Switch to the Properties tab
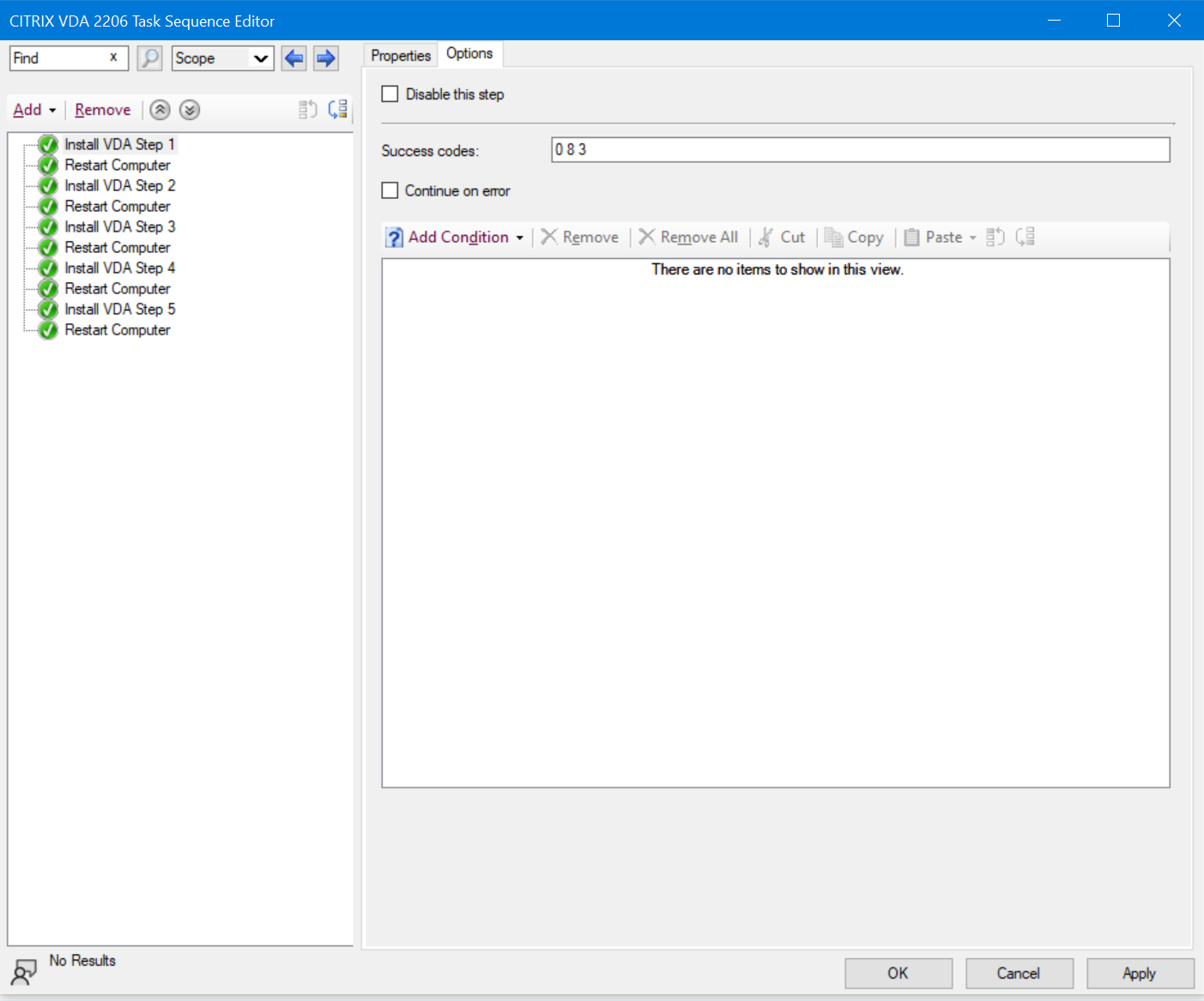Screen dimensions: 1204x1001 point(400,56)
